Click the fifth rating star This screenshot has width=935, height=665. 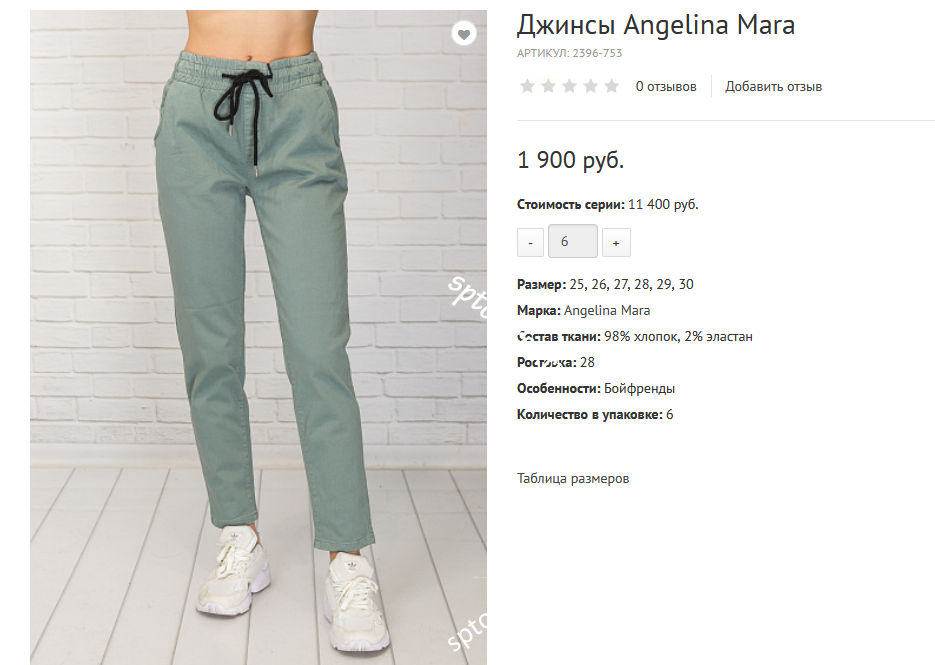coord(612,86)
